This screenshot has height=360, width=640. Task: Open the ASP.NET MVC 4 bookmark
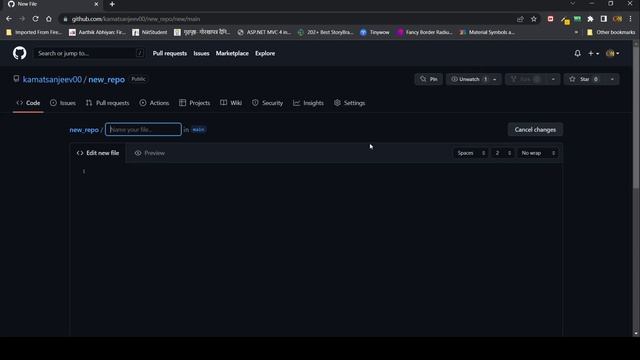coord(264,32)
